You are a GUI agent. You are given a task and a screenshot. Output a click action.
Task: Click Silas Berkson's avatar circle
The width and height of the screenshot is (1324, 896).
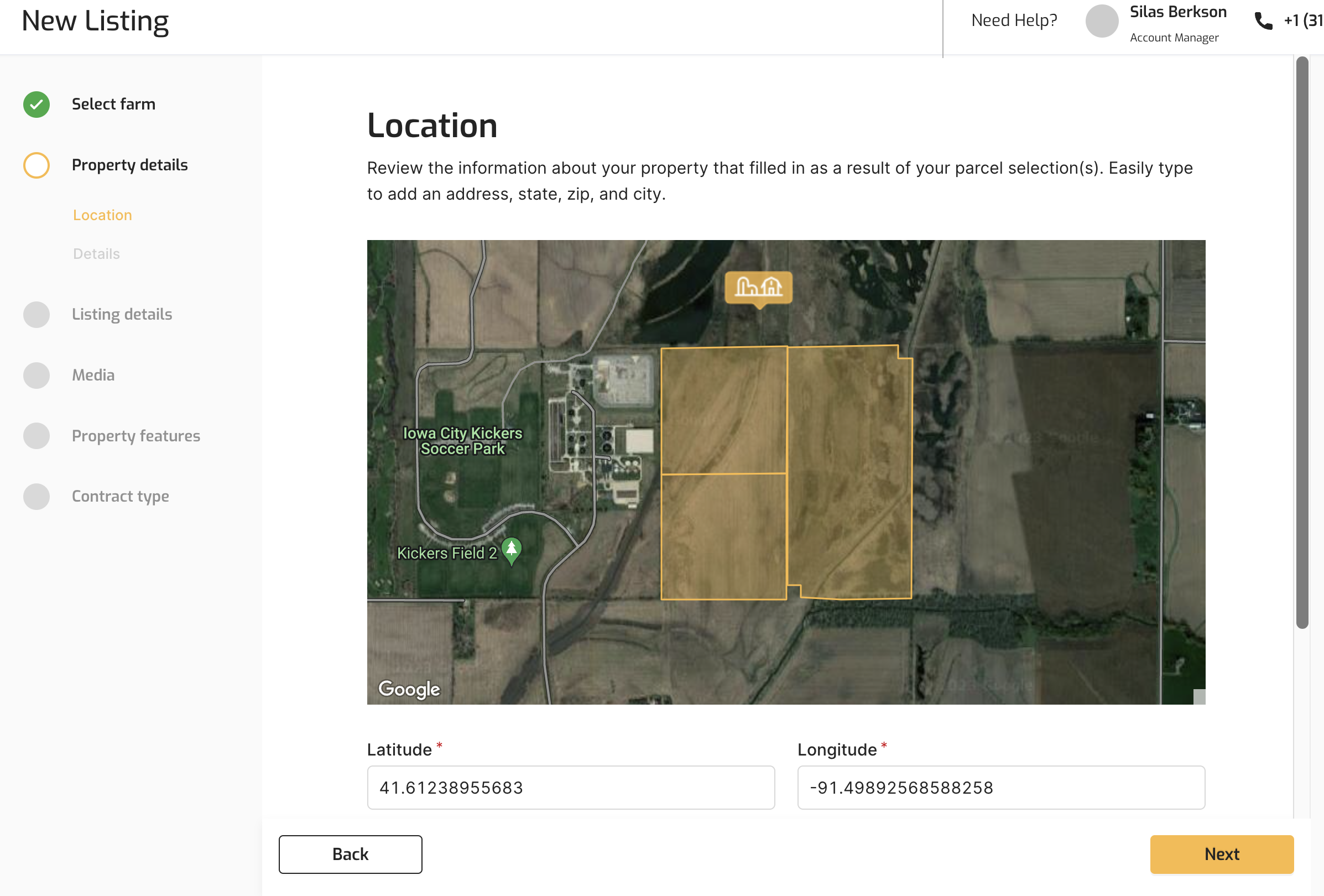pos(1101,21)
